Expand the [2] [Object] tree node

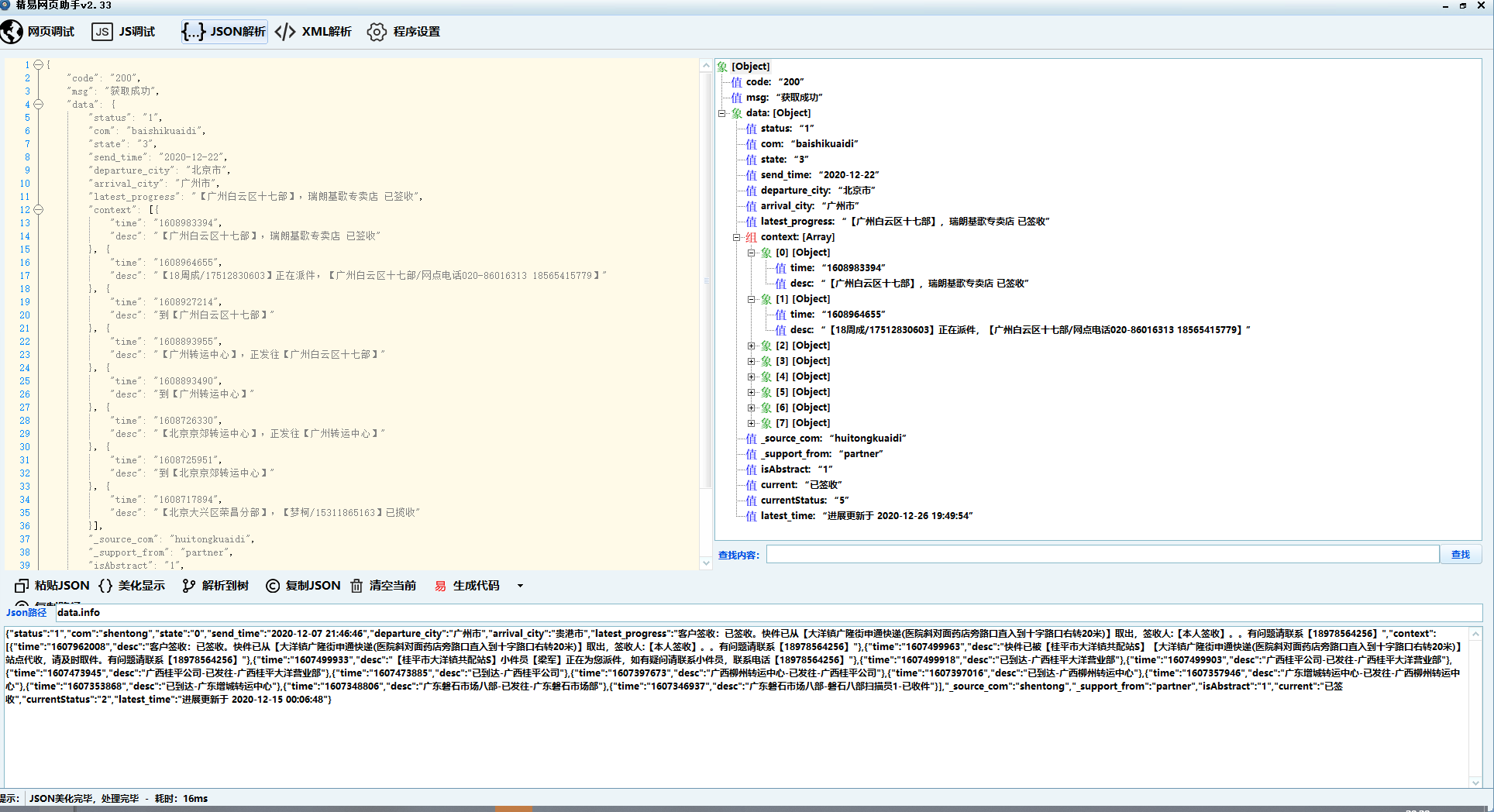point(751,346)
